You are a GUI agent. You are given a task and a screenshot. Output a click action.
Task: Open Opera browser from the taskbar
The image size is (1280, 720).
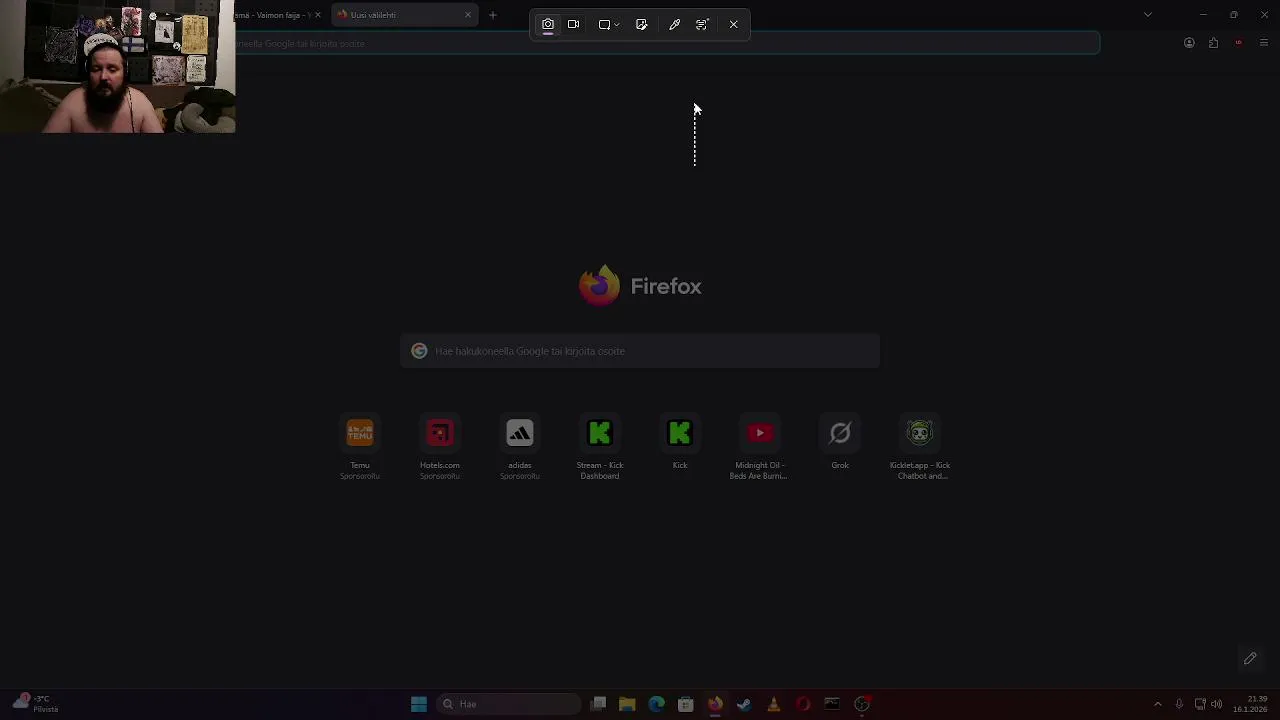tap(802, 704)
